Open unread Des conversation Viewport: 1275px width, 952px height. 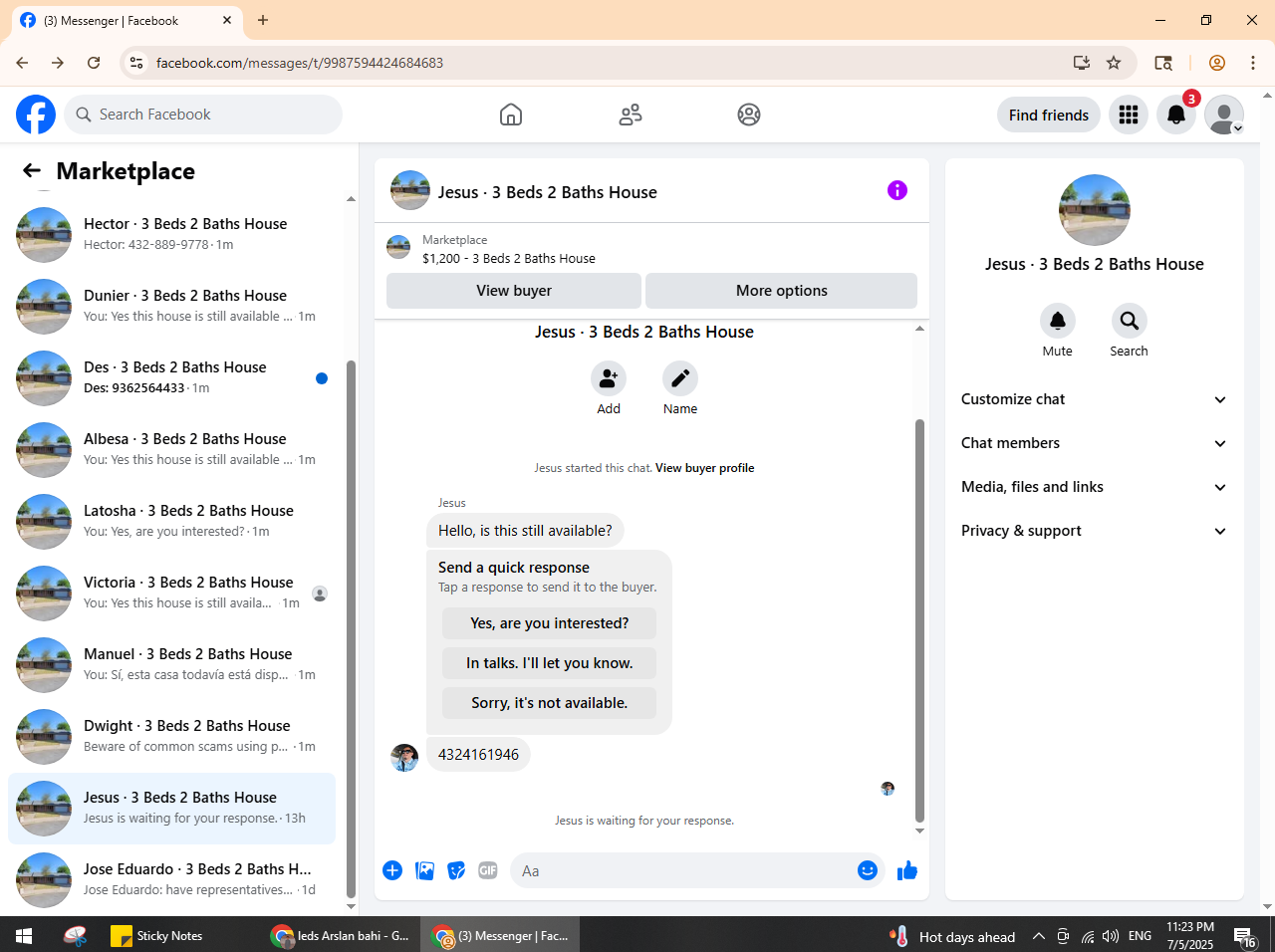pos(171,378)
